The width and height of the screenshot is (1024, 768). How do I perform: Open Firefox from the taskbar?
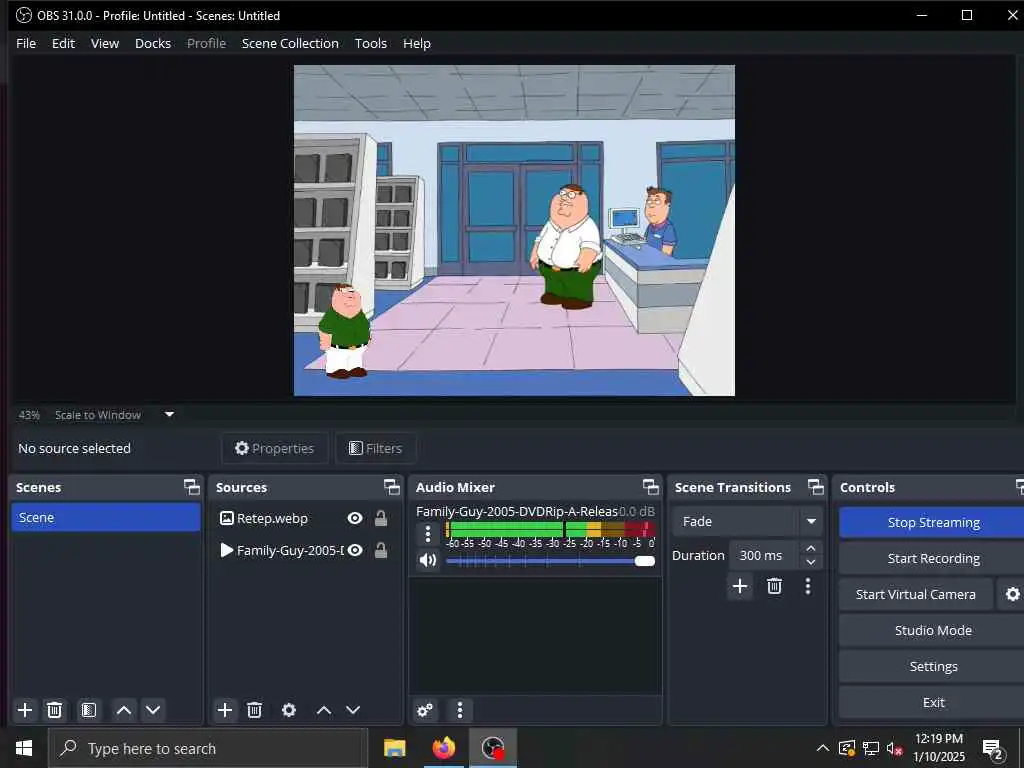click(x=443, y=748)
